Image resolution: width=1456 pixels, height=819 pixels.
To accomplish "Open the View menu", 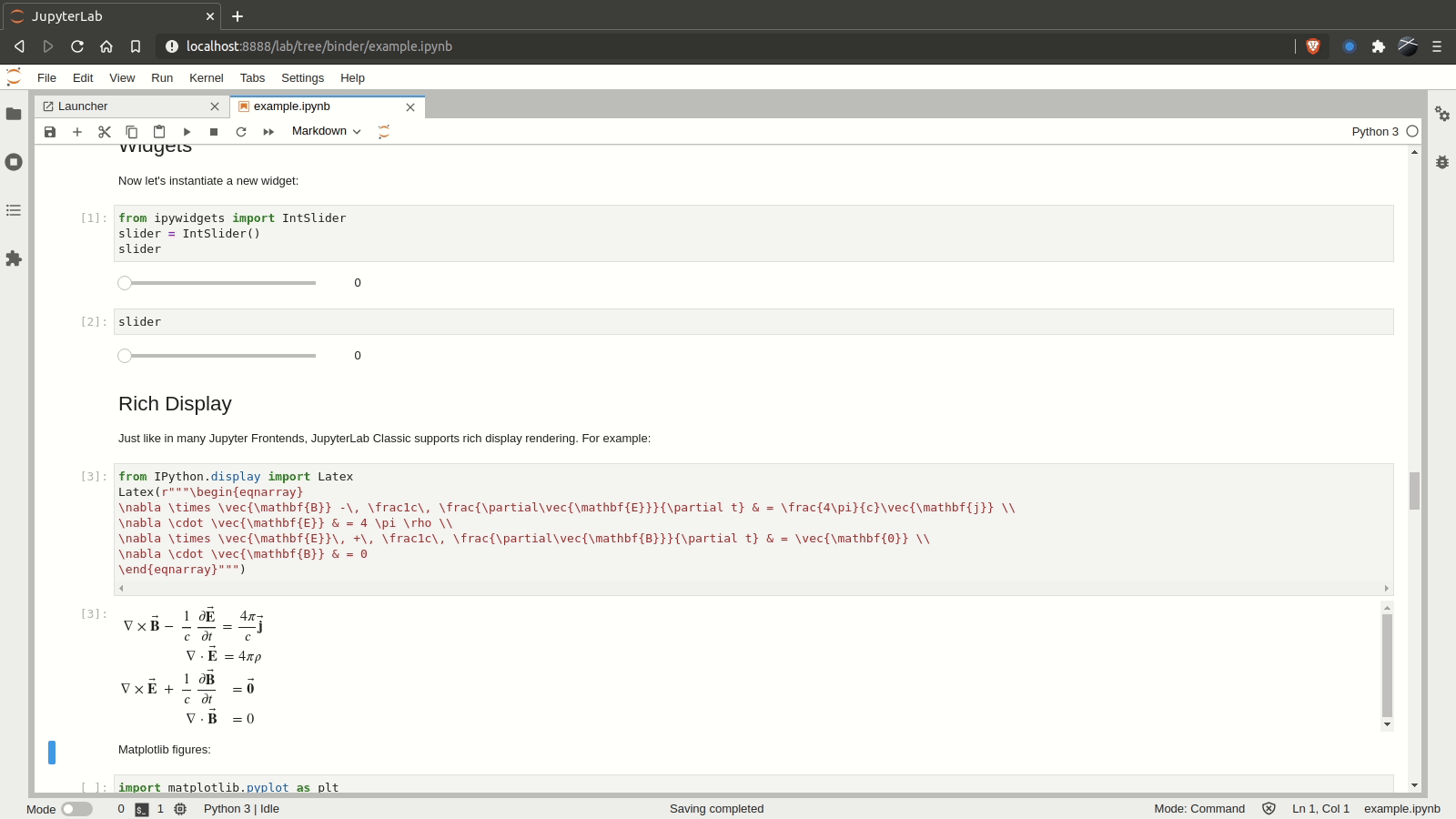I will (x=122, y=78).
